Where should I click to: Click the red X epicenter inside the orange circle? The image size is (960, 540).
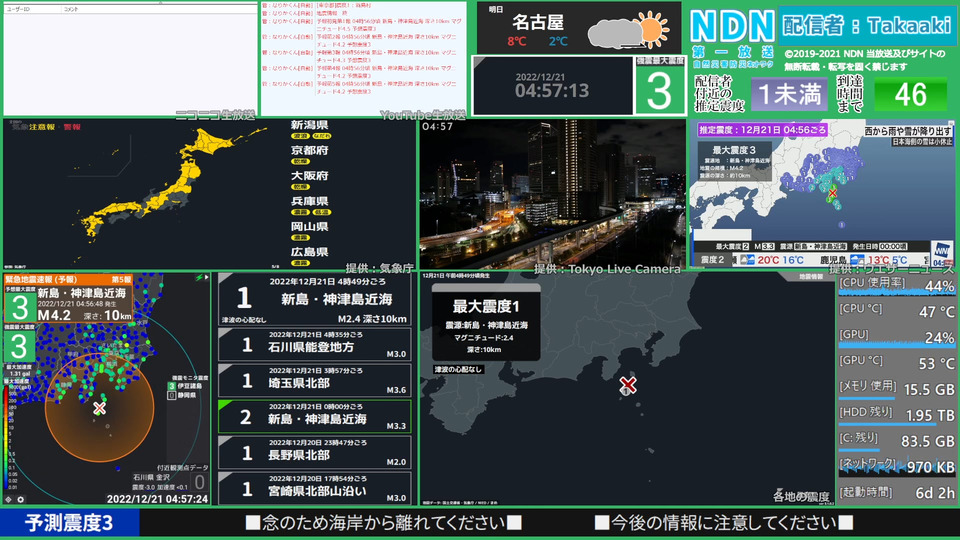(x=99, y=408)
